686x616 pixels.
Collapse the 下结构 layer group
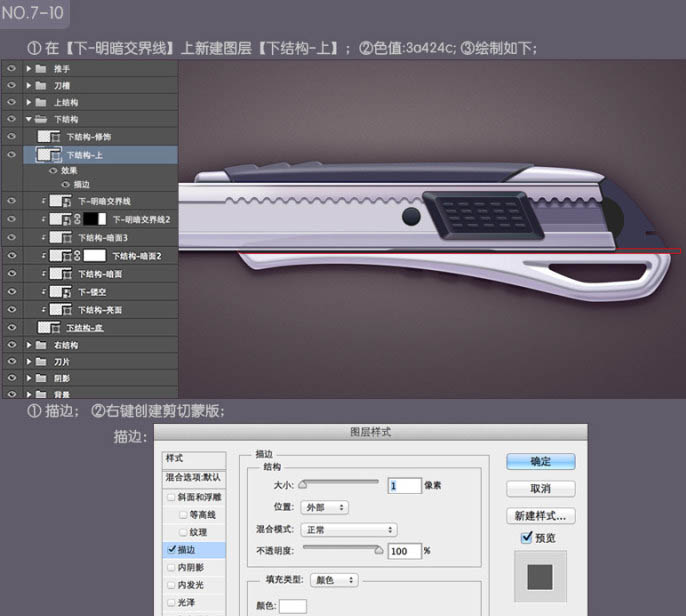pos(28,119)
